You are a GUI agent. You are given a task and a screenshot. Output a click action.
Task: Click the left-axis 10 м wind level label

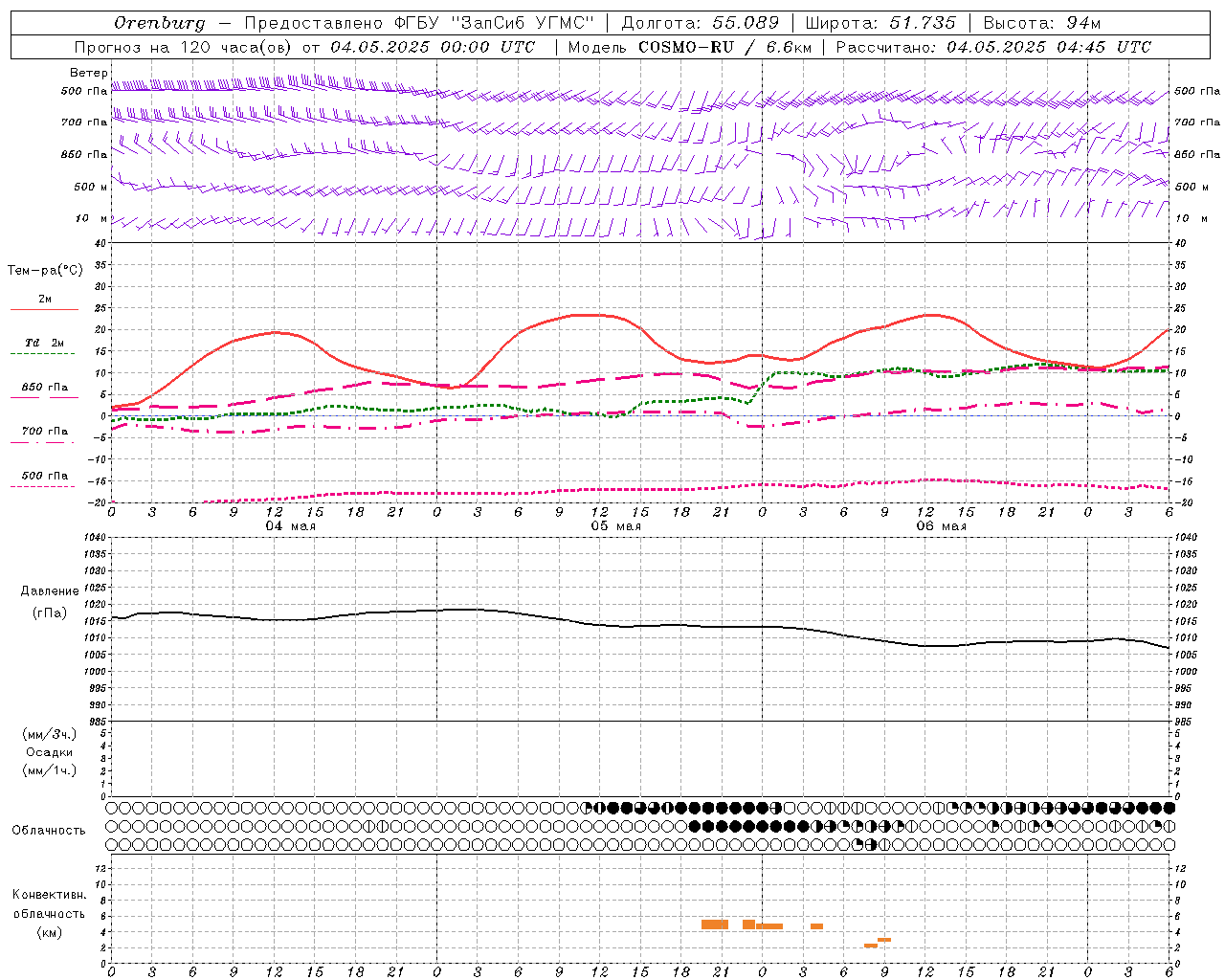point(91,219)
